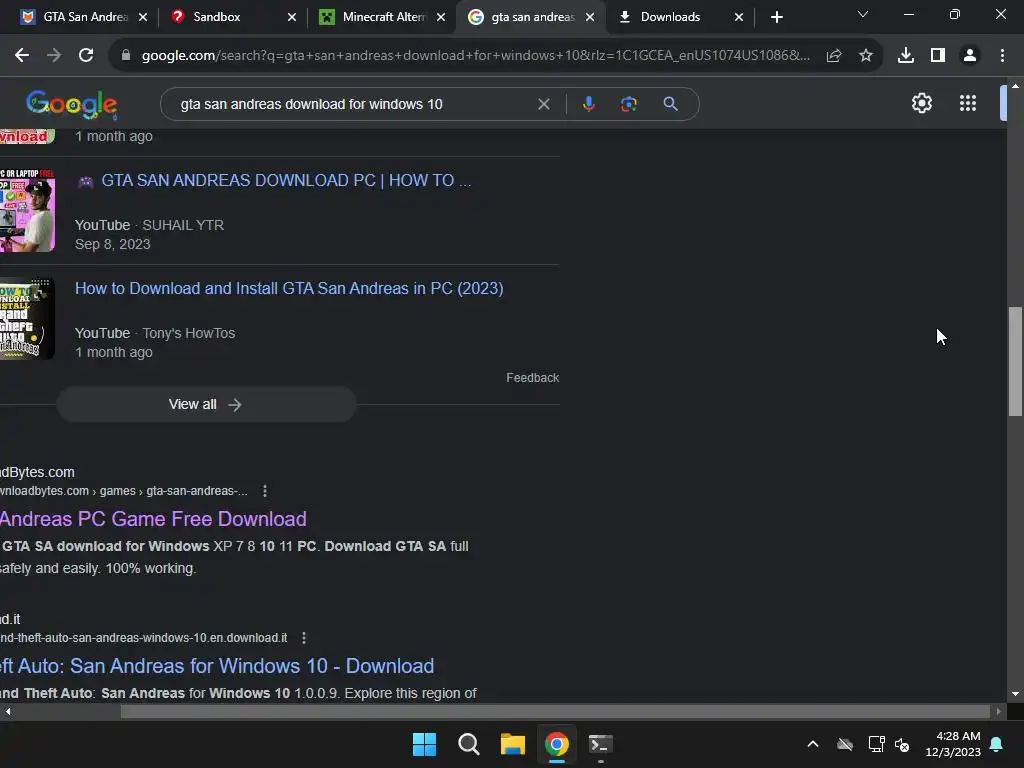This screenshot has width=1024, height=768.
Task: View site information lock icon
Action: 126,56
